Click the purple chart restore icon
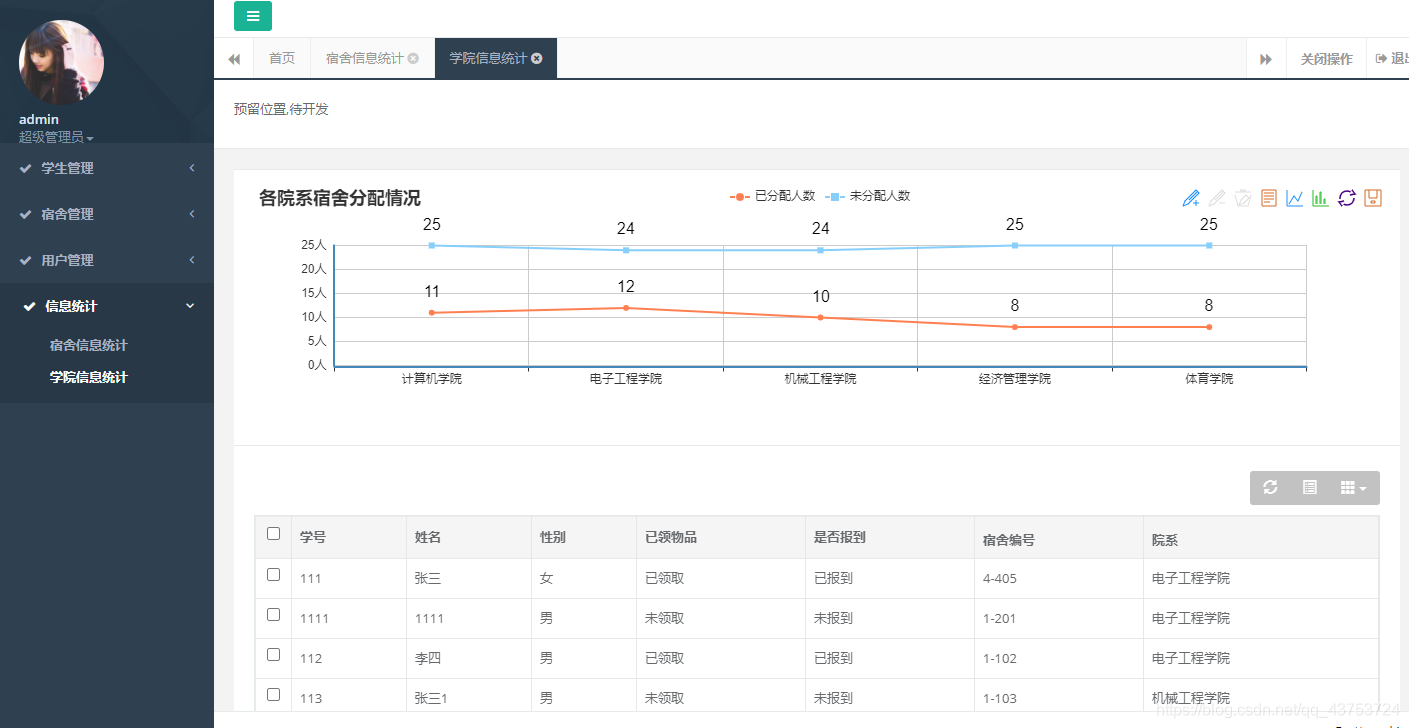The image size is (1409, 728). click(1346, 198)
